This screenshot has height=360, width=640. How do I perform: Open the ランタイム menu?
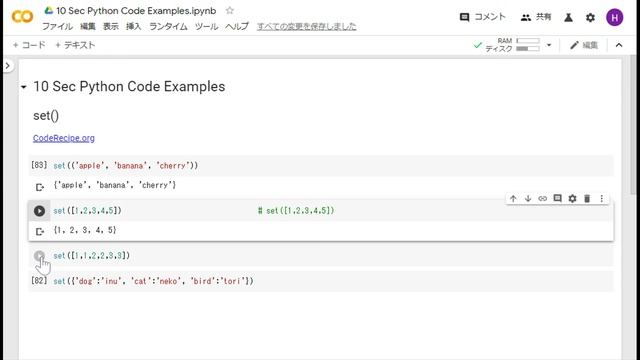(168, 27)
